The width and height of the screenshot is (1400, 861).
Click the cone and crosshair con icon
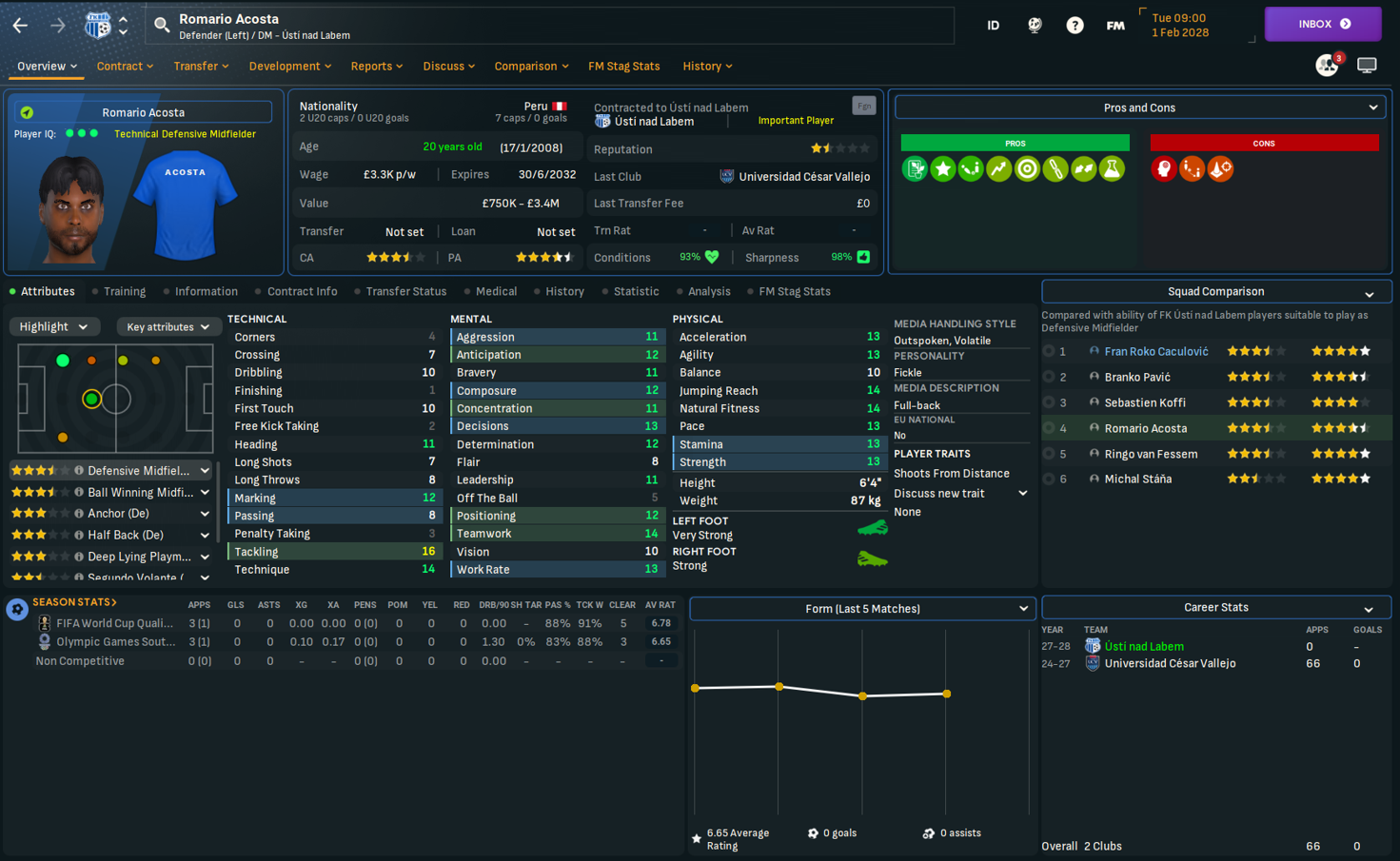pyautogui.click(x=1220, y=169)
